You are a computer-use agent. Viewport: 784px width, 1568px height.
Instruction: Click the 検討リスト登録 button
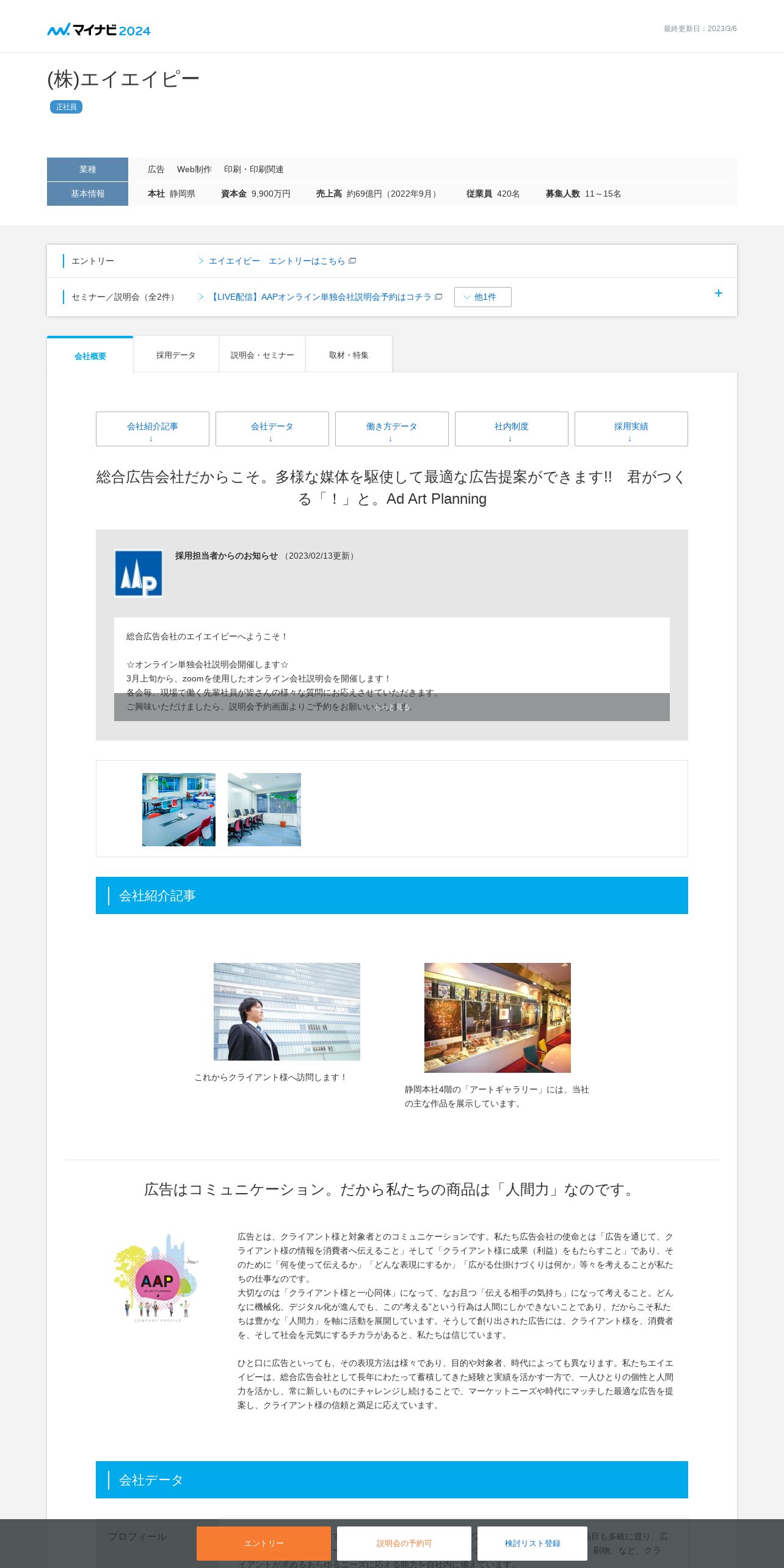tap(532, 1543)
